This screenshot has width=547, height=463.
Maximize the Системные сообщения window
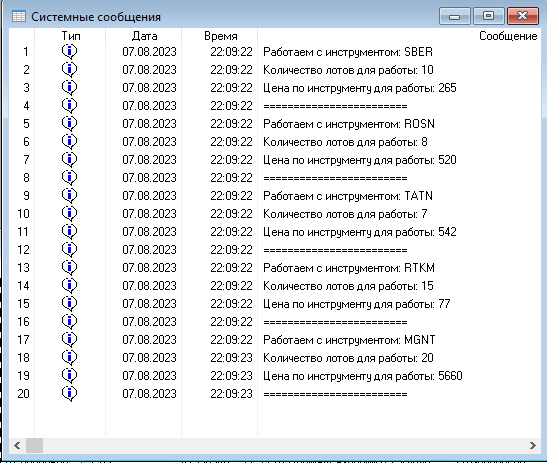point(488,16)
